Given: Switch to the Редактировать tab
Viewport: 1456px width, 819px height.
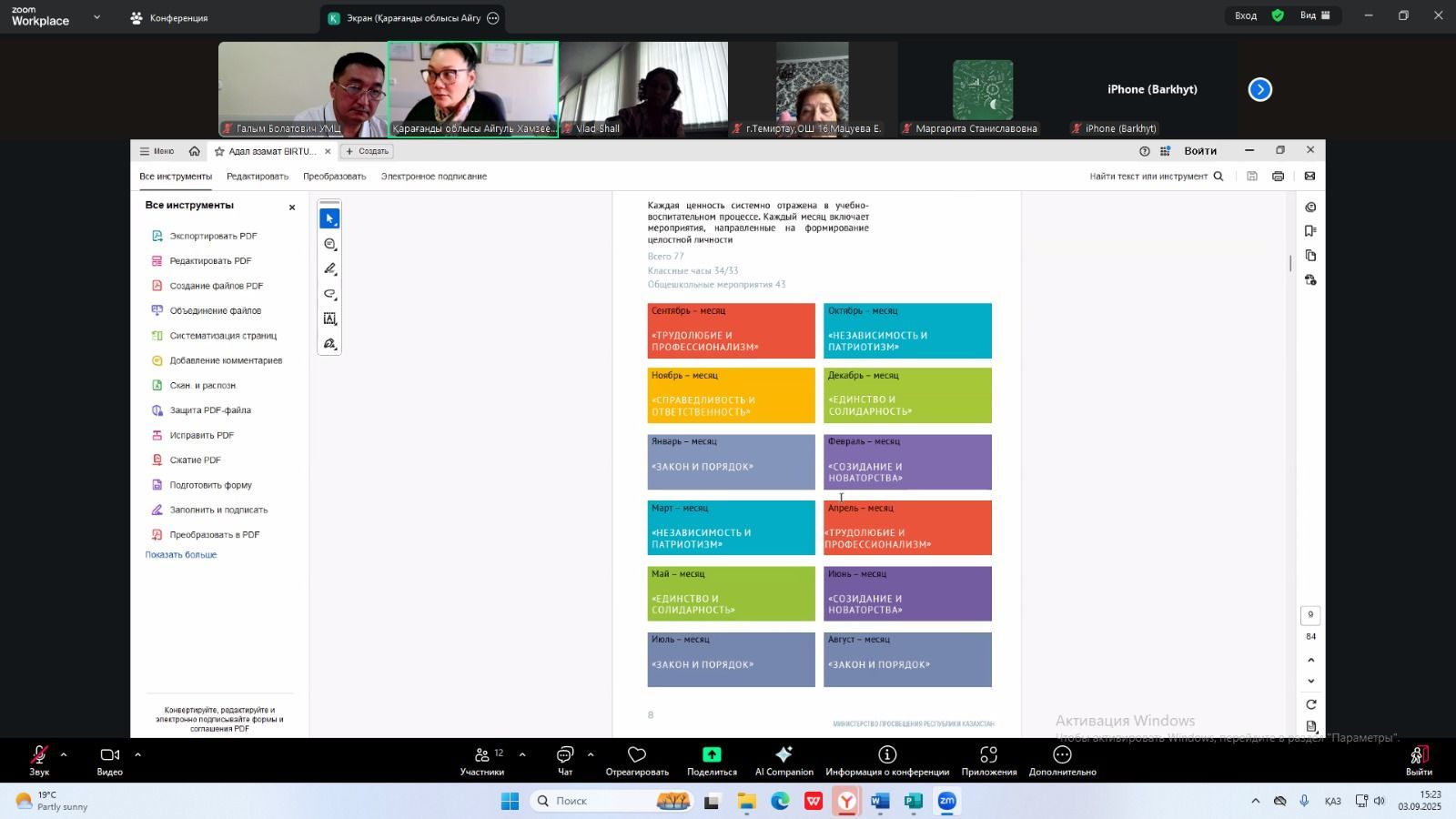Looking at the screenshot, I should tap(258, 177).
